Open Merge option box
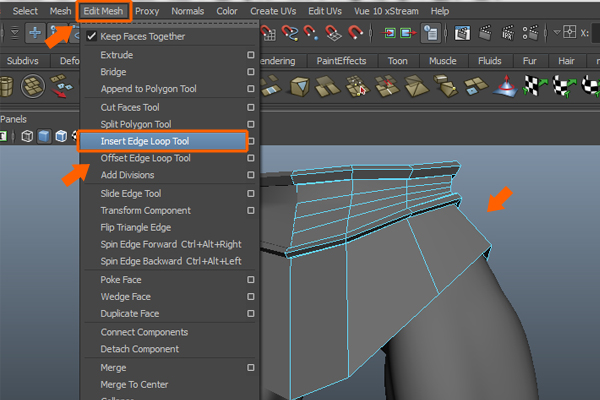 tap(251, 367)
